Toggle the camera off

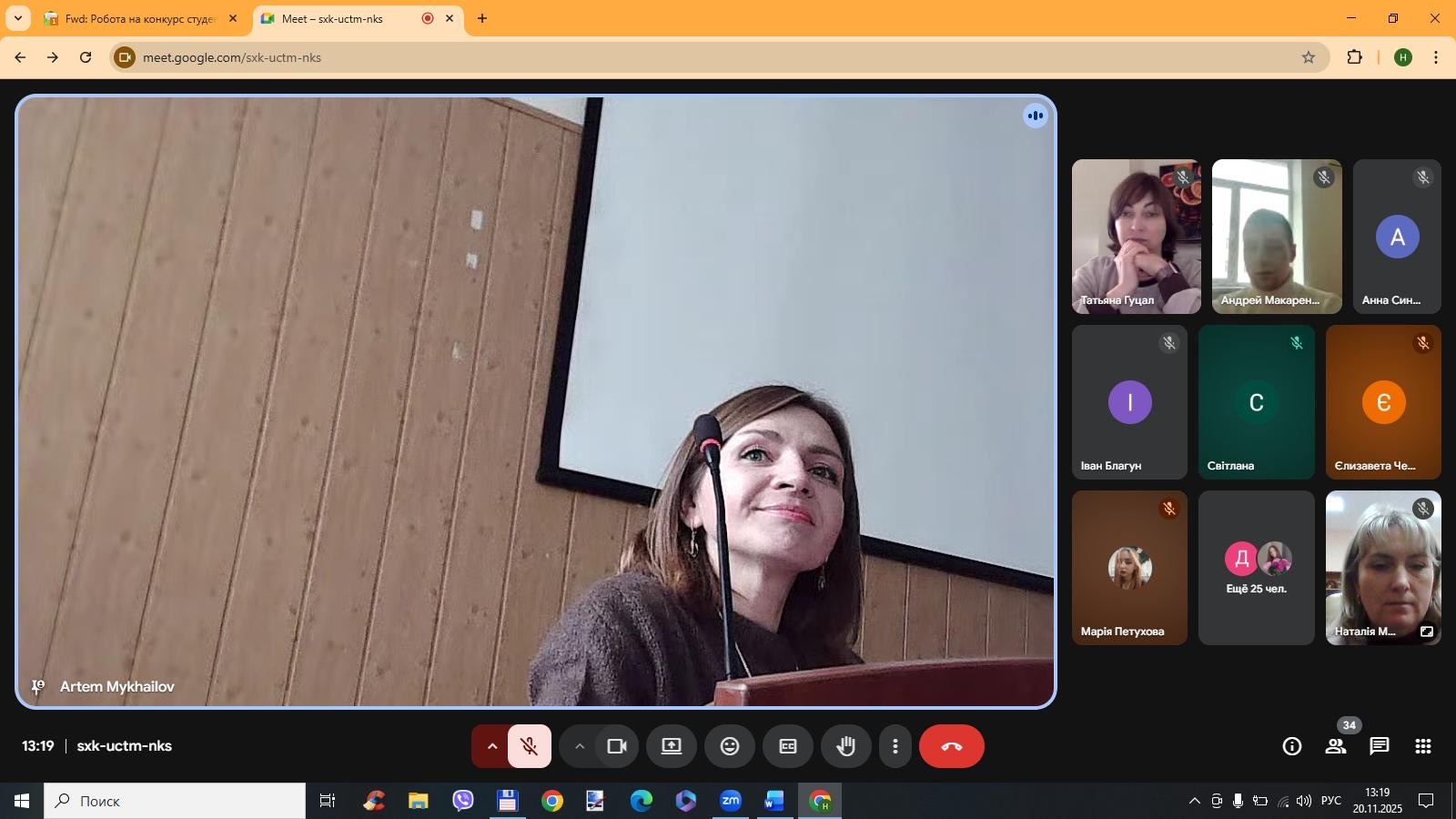click(617, 746)
